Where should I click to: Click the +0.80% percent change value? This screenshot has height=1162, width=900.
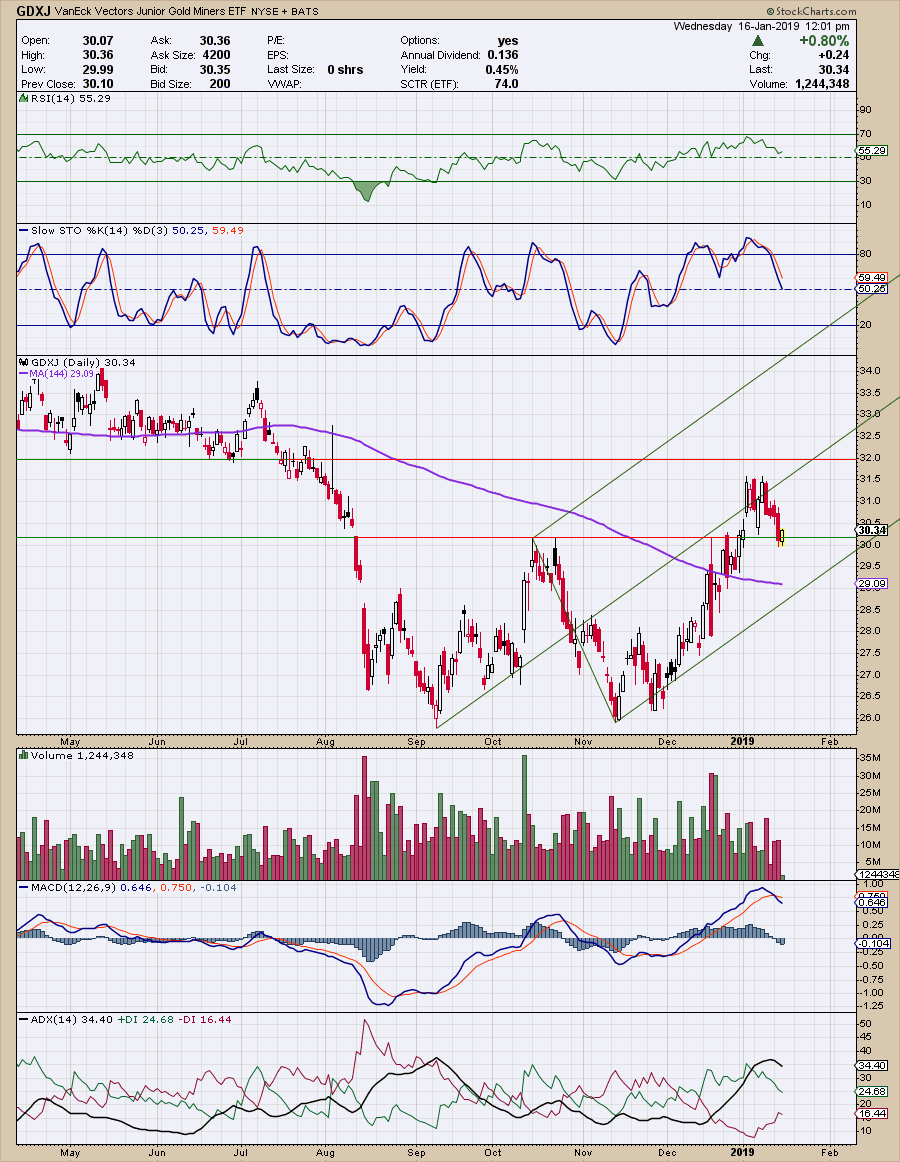824,41
